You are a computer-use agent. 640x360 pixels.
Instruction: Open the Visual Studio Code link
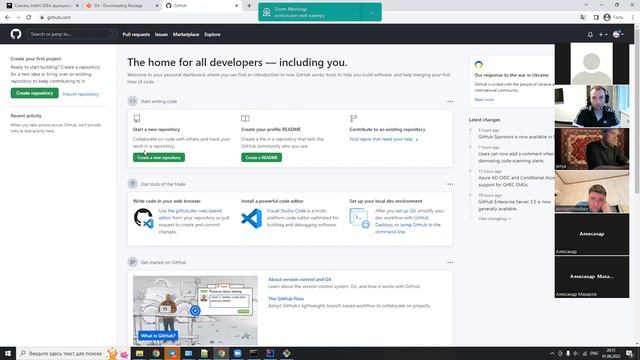pyautogui.click(x=286, y=211)
